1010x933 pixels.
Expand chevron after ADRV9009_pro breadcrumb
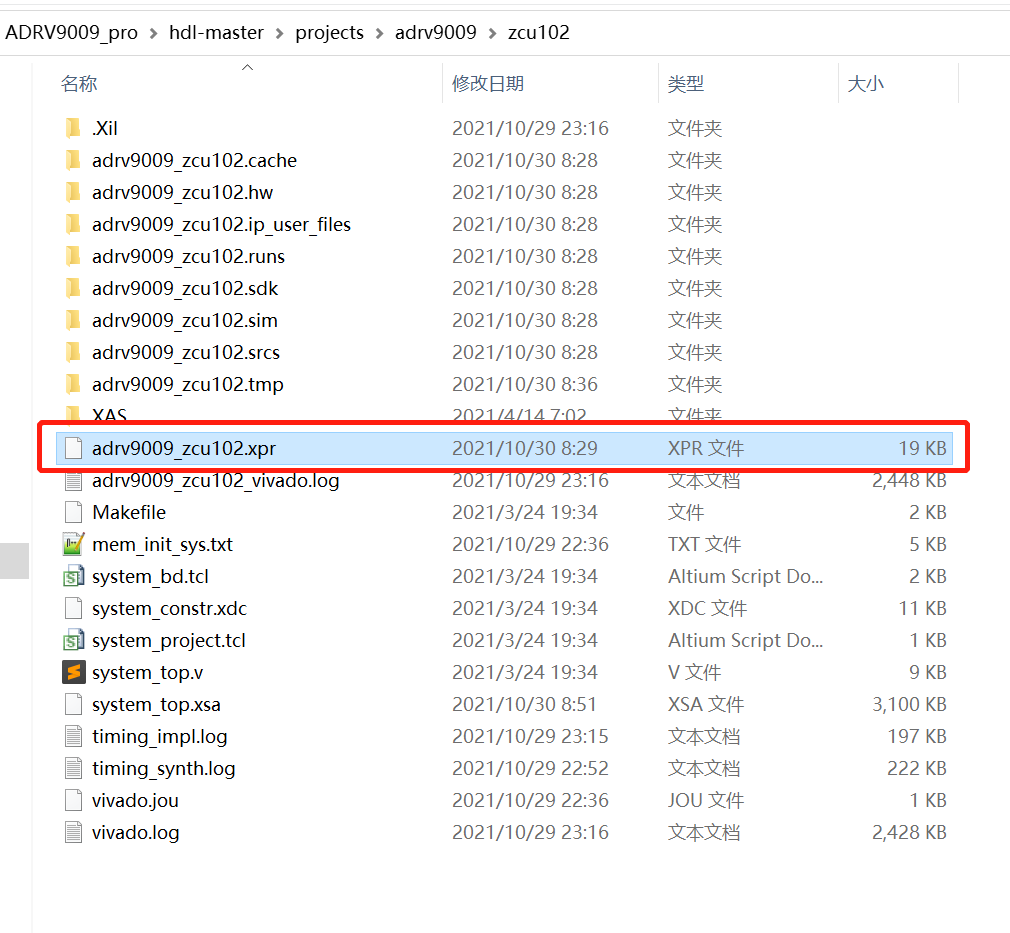click(153, 33)
